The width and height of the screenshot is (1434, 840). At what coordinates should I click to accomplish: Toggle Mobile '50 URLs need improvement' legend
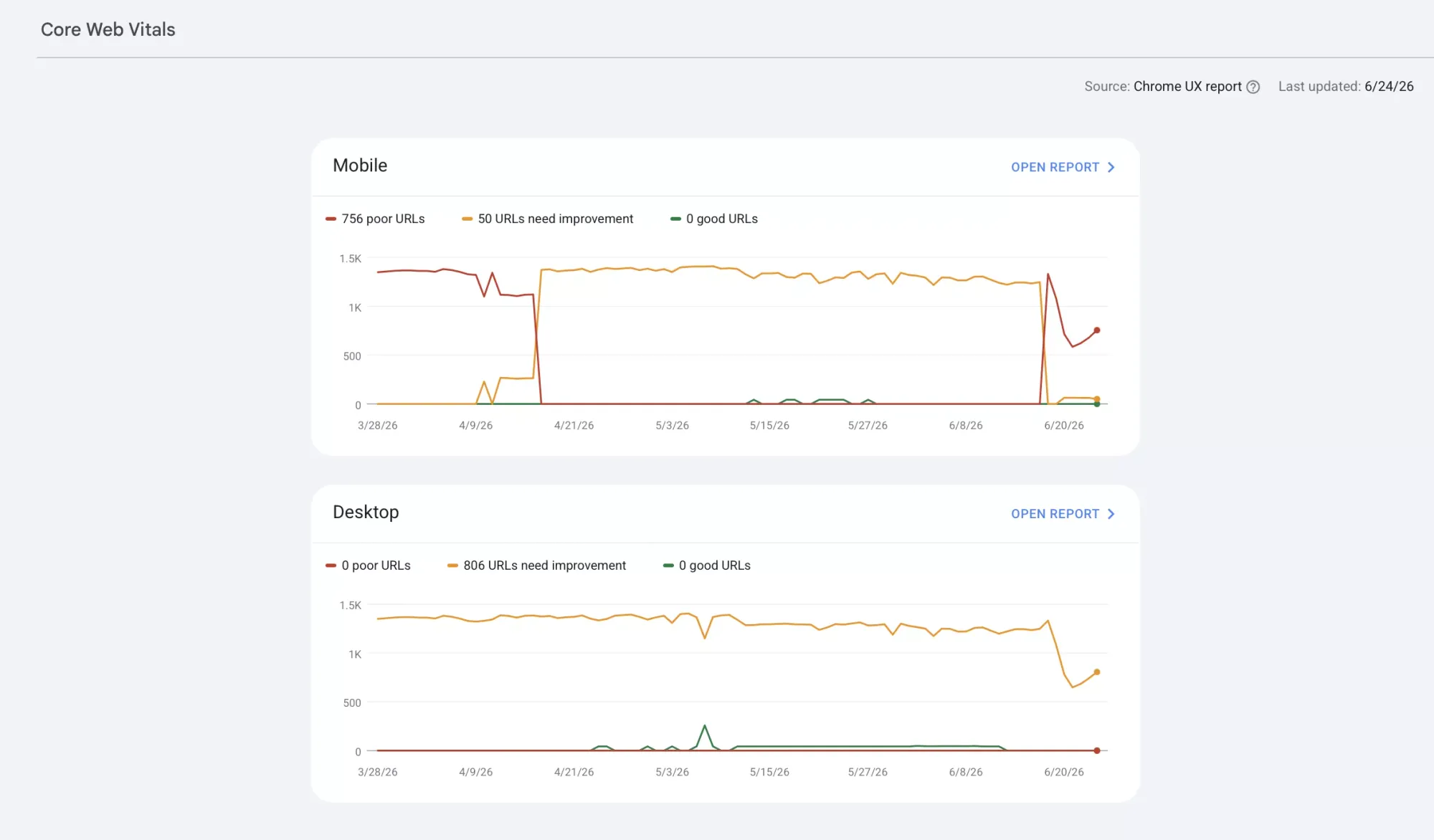[548, 219]
